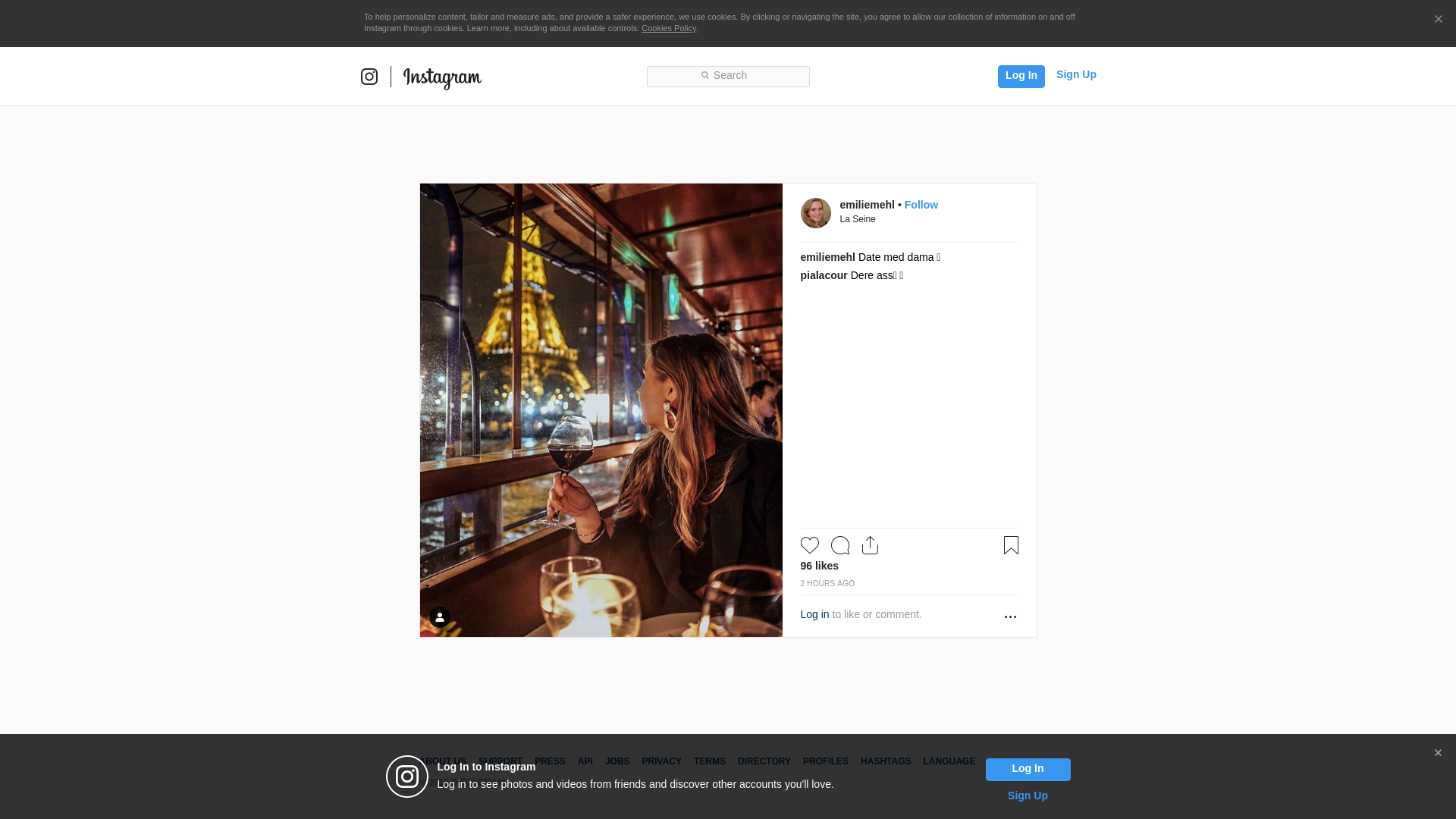This screenshot has height=819, width=1456.
Task: Follow the emiliemehl account
Action: tap(921, 205)
